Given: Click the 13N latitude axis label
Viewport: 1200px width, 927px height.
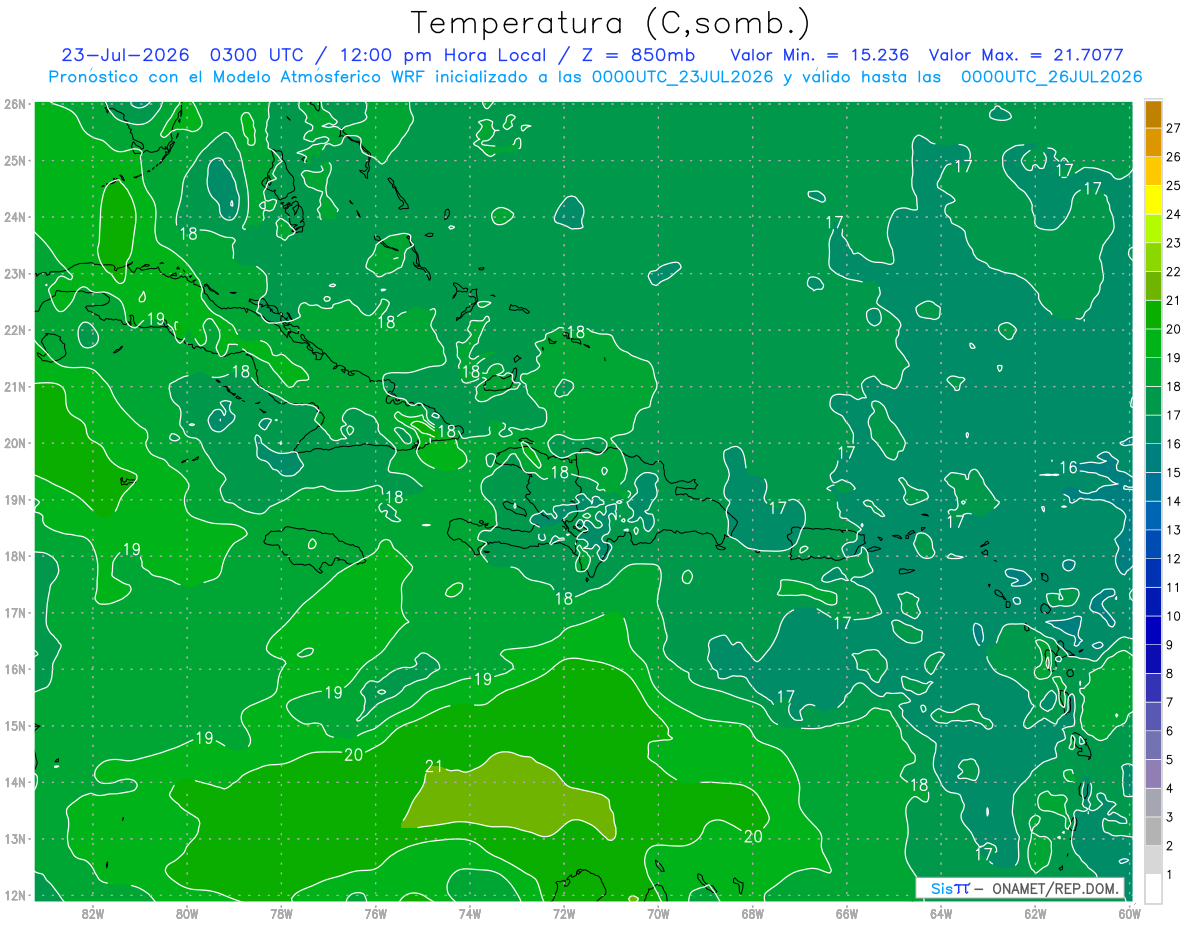Looking at the screenshot, I should pyautogui.click(x=14, y=838).
